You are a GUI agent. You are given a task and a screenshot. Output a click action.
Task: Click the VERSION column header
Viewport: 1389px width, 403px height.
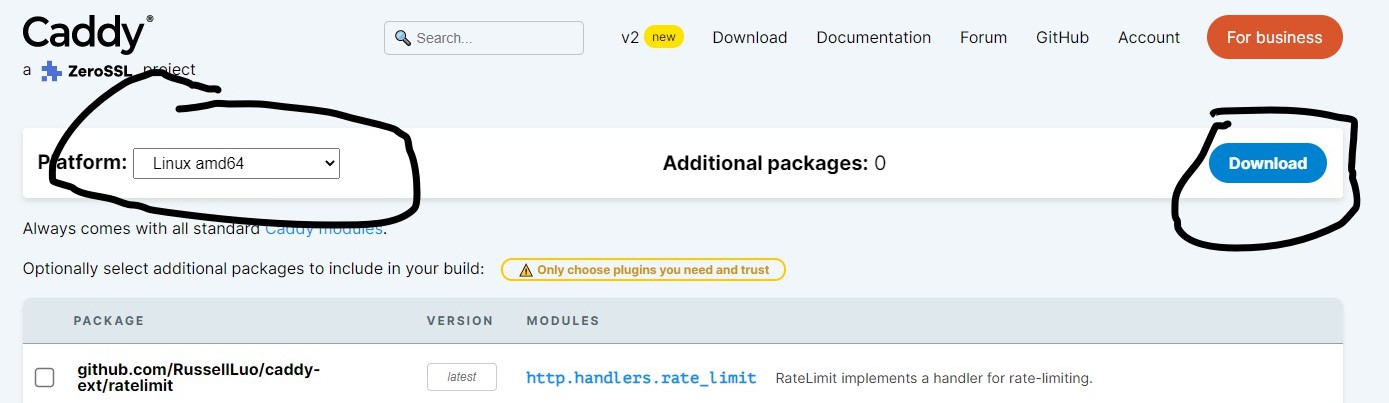(460, 321)
